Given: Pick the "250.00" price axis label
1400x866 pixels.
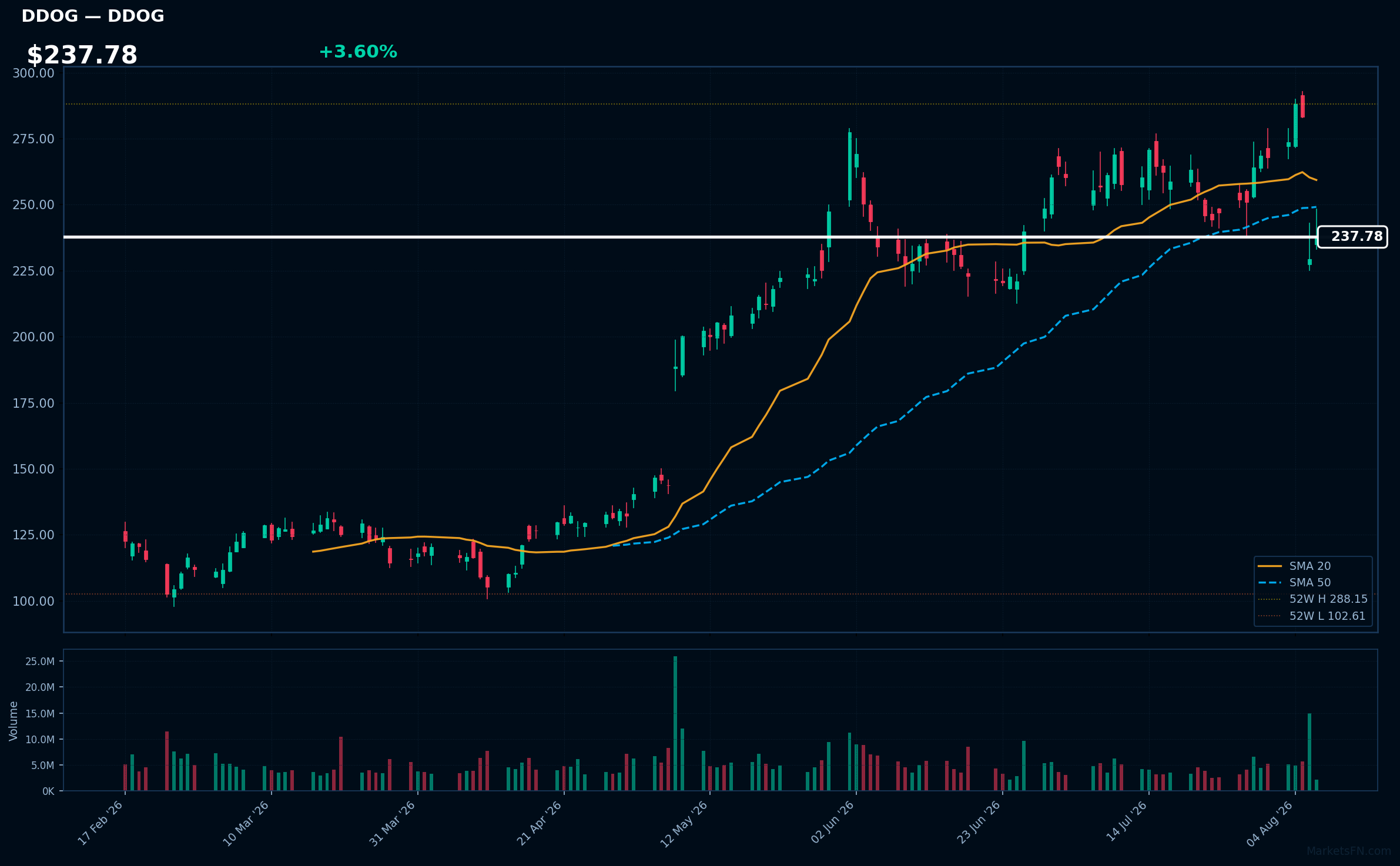Looking at the screenshot, I should (34, 205).
